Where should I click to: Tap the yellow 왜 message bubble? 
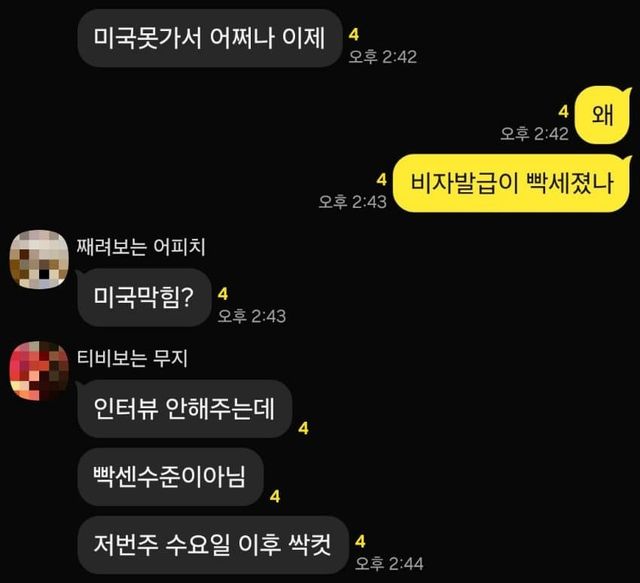(x=602, y=115)
